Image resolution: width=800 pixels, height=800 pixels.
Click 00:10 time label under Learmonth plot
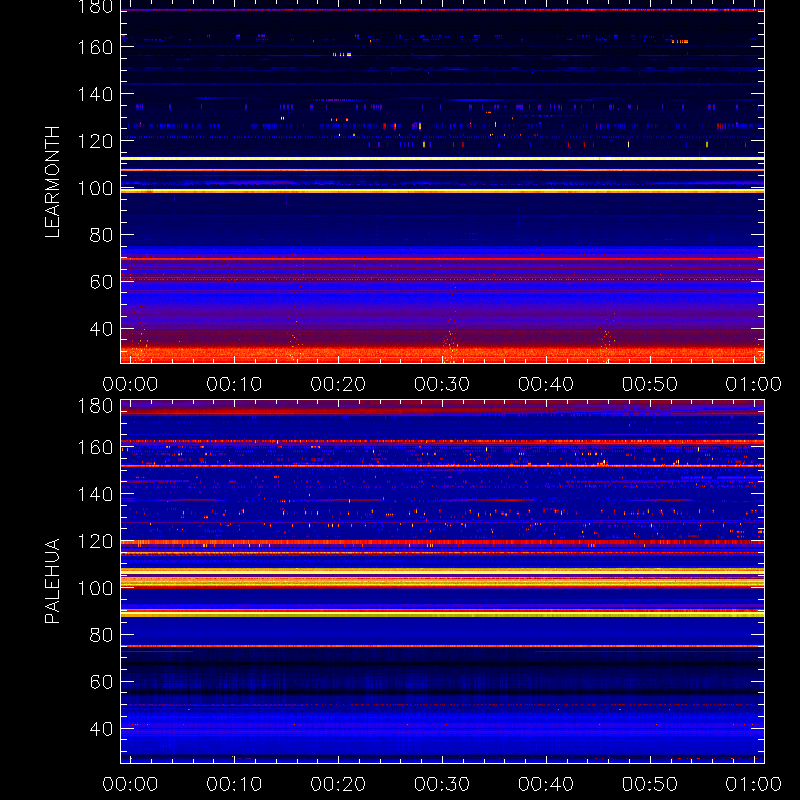234,384
